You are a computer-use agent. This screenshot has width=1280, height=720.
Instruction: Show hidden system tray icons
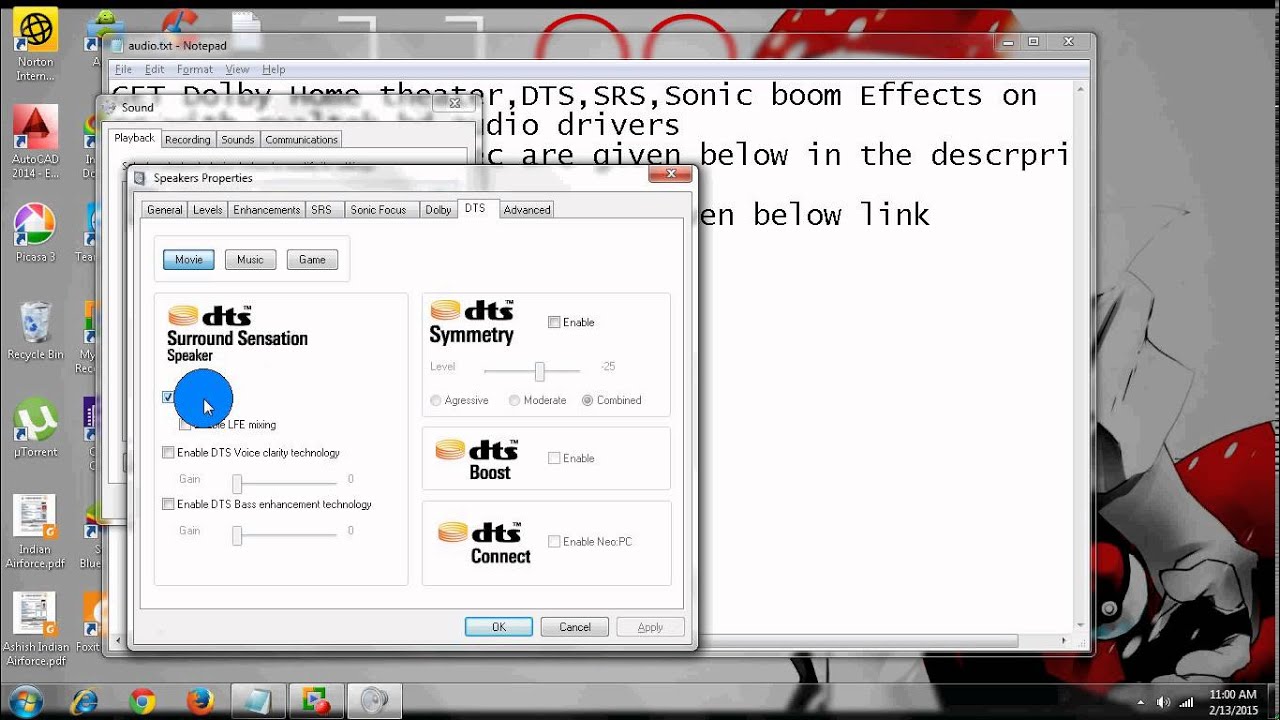coord(1141,701)
